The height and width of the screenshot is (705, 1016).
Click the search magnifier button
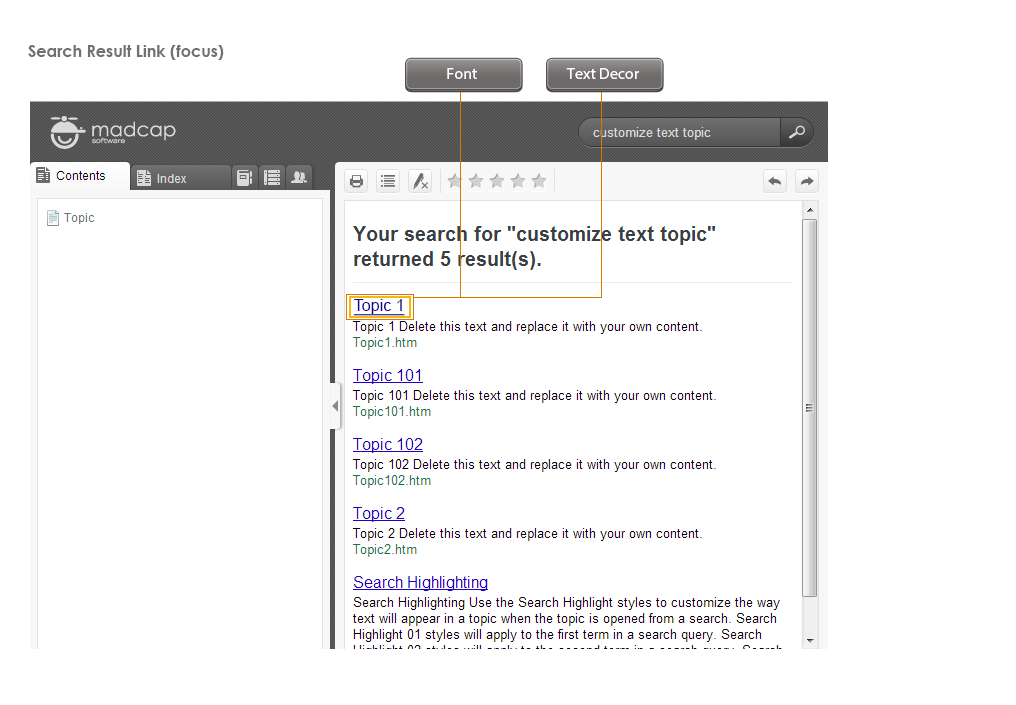796,132
